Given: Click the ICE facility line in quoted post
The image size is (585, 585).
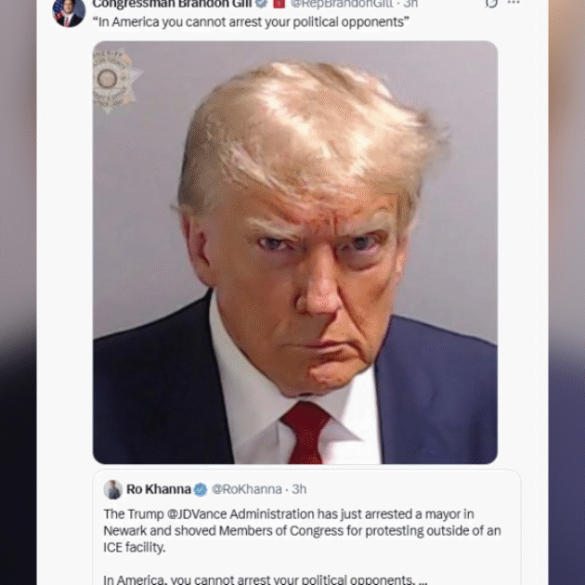Looking at the screenshot, I should 134,547.
